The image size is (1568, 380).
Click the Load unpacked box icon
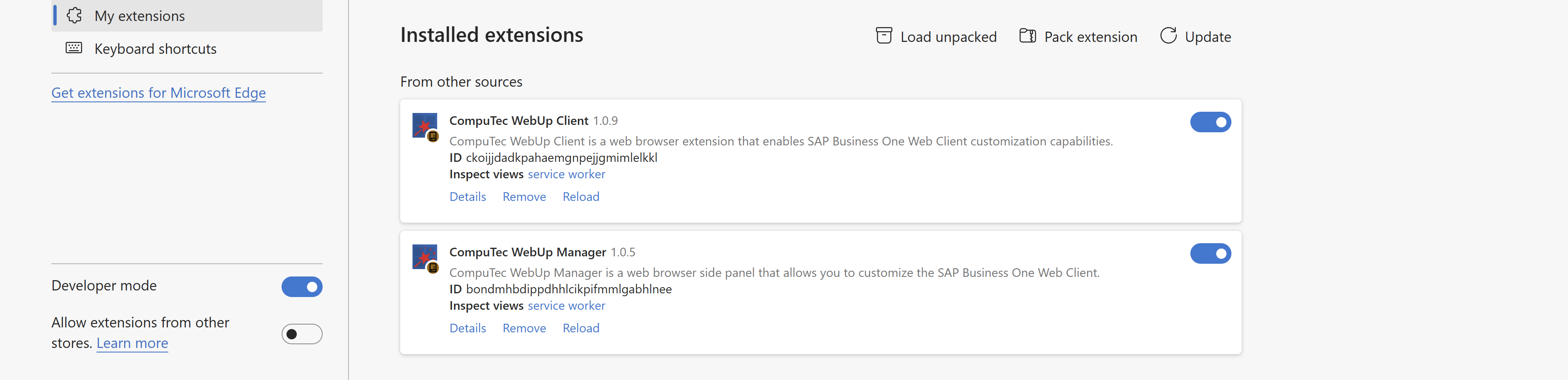click(x=883, y=36)
